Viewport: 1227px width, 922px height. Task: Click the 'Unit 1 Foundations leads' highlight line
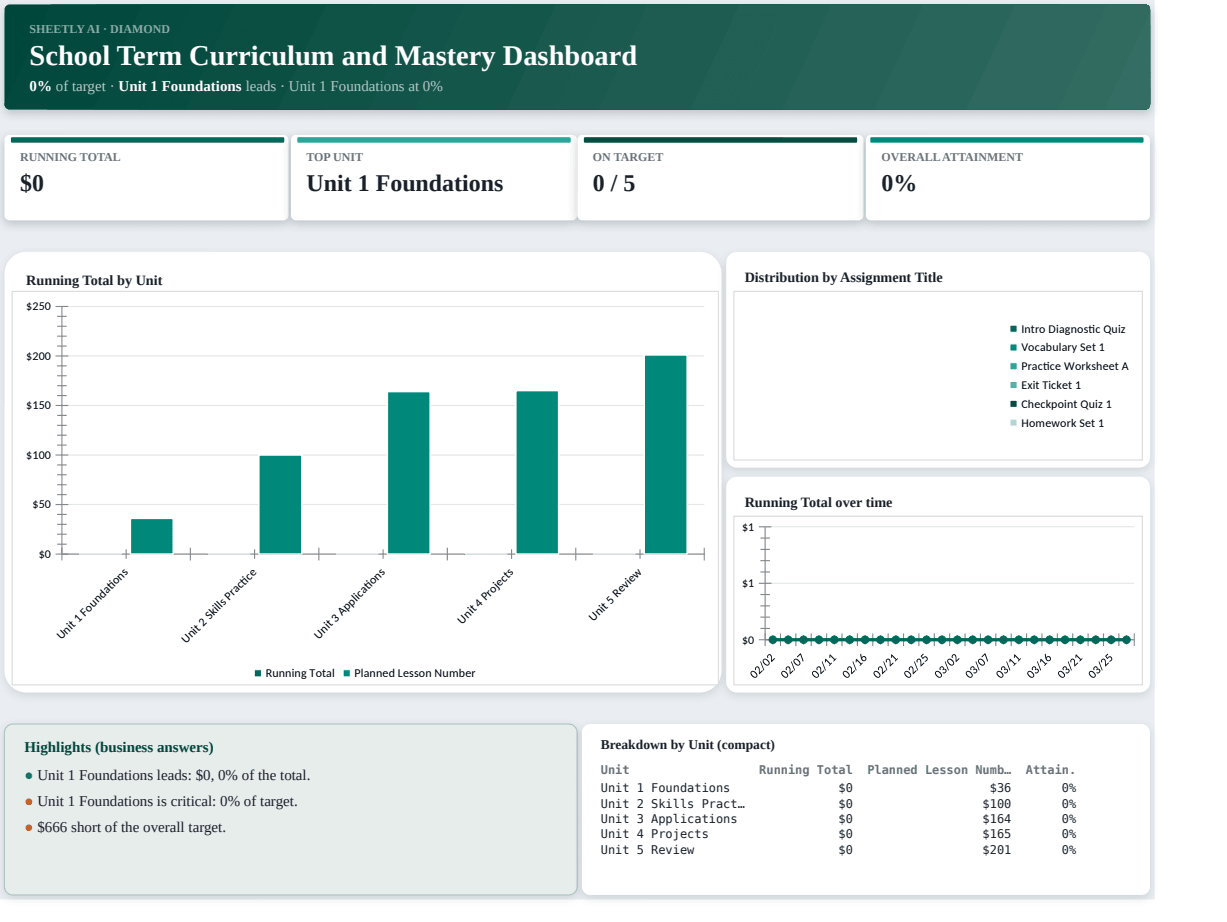[167, 776]
